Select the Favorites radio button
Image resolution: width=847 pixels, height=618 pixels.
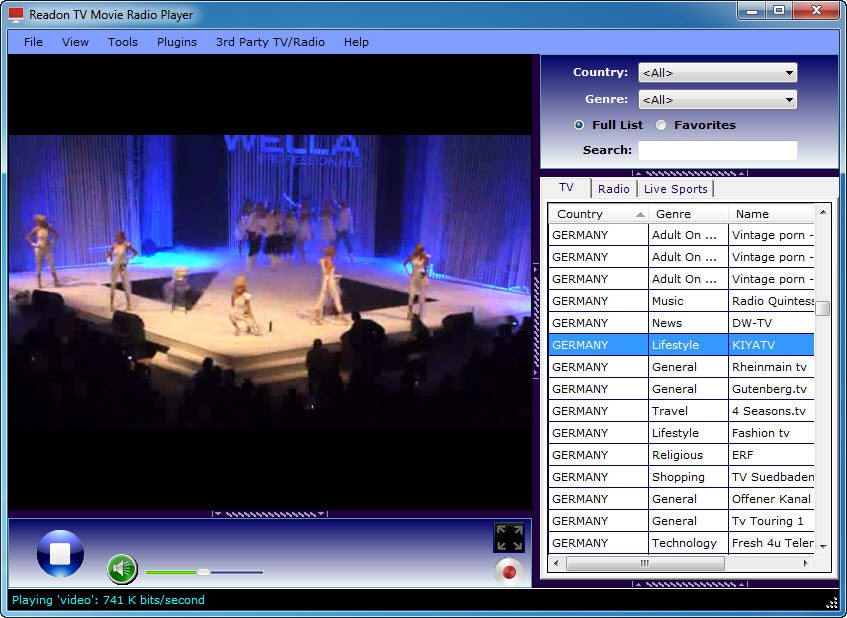click(x=661, y=125)
